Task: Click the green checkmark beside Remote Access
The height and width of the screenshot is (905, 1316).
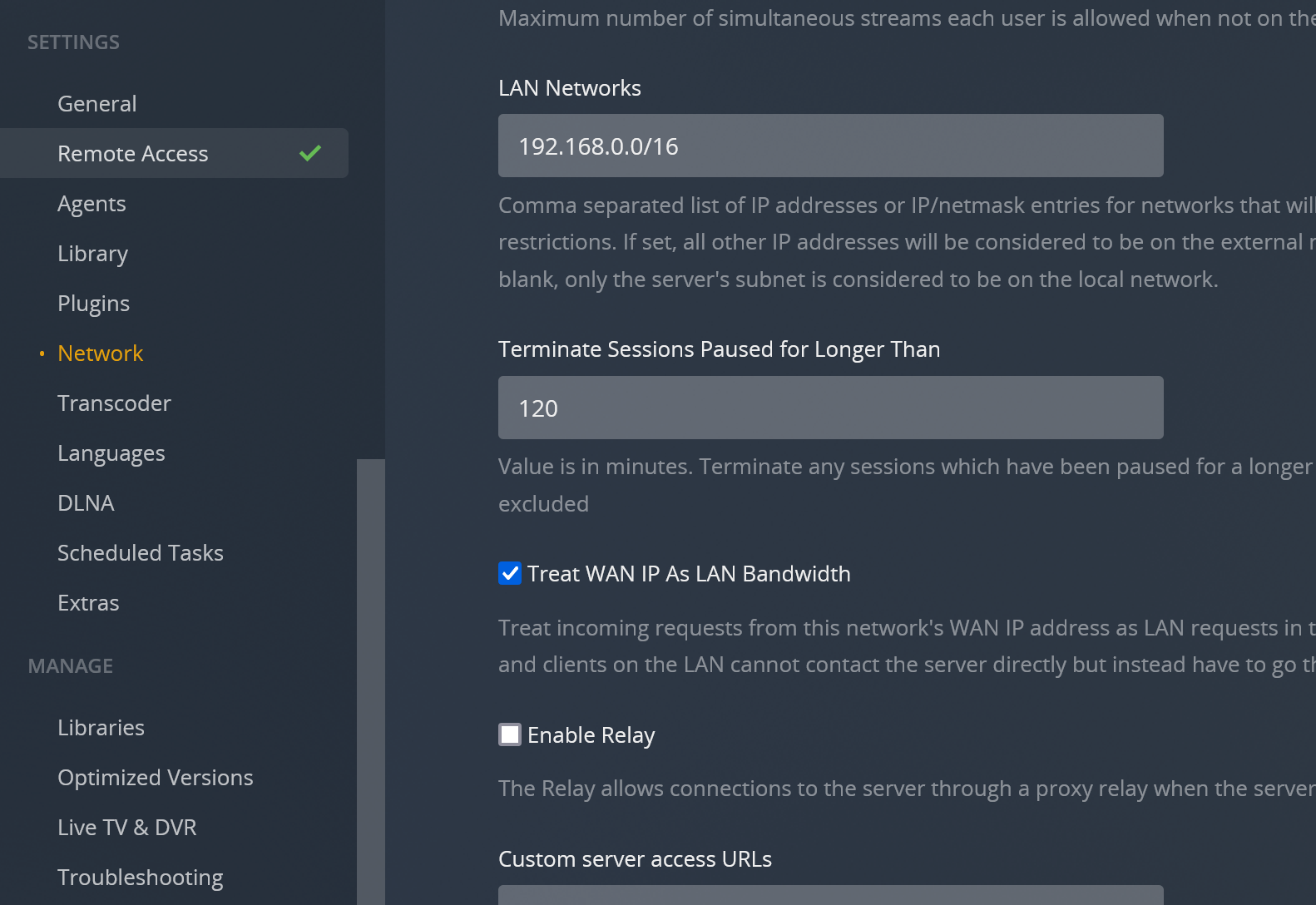Action: click(x=310, y=153)
